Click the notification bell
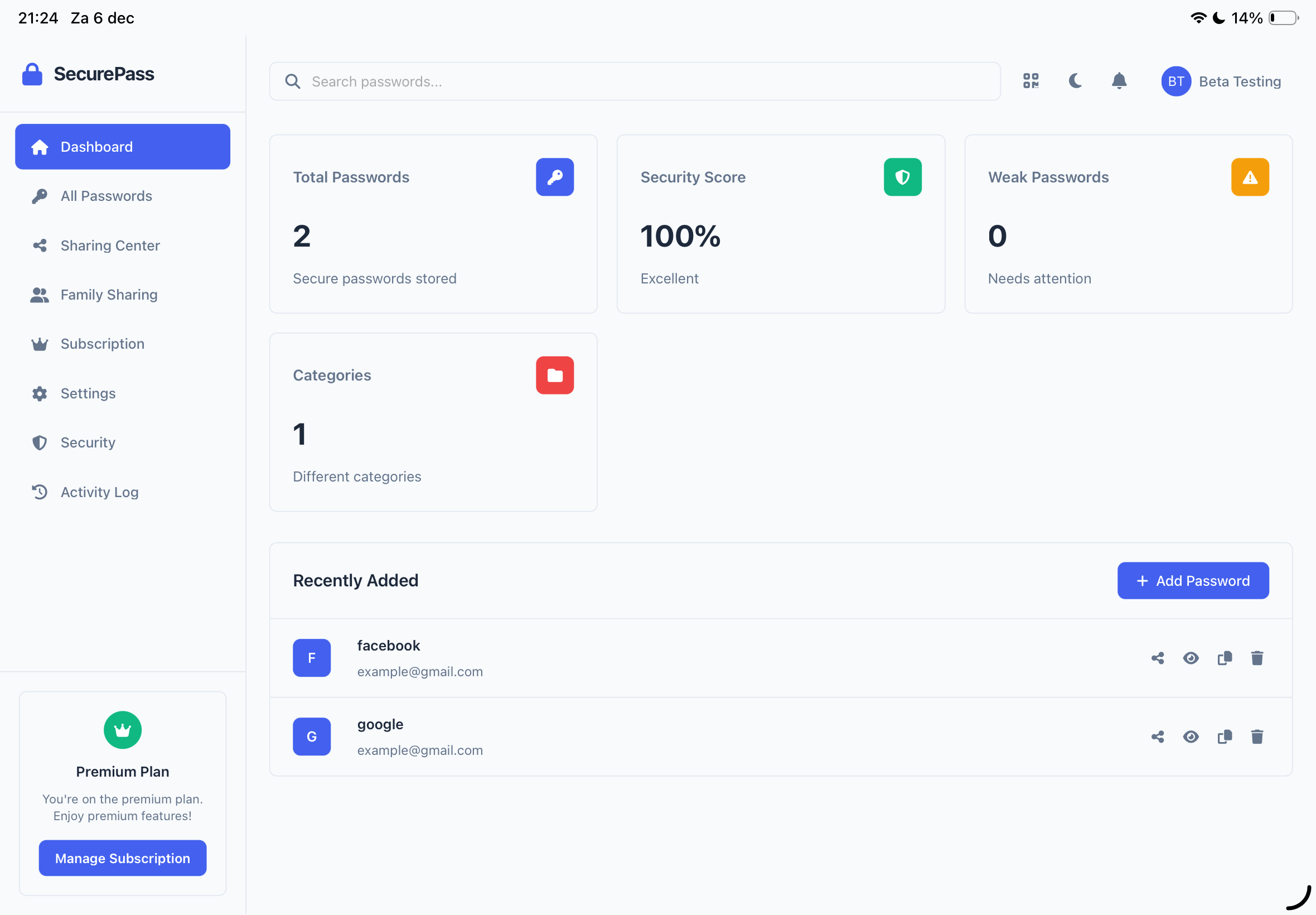The width and height of the screenshot is (1316, 915). click(1119, 81)
